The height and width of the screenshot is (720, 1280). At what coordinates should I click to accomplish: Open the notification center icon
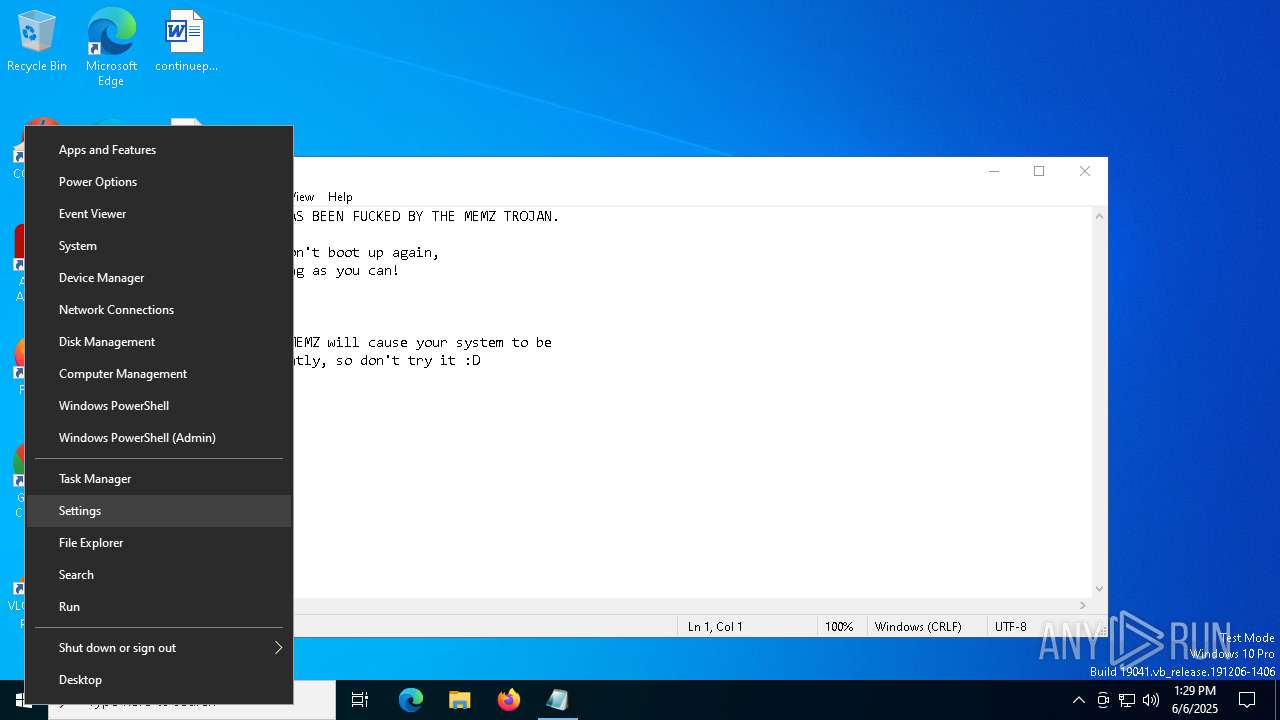[x=1247, y=700]
